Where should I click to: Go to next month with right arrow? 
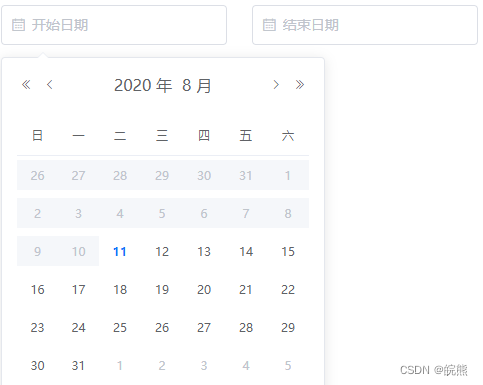click(276, 85)
